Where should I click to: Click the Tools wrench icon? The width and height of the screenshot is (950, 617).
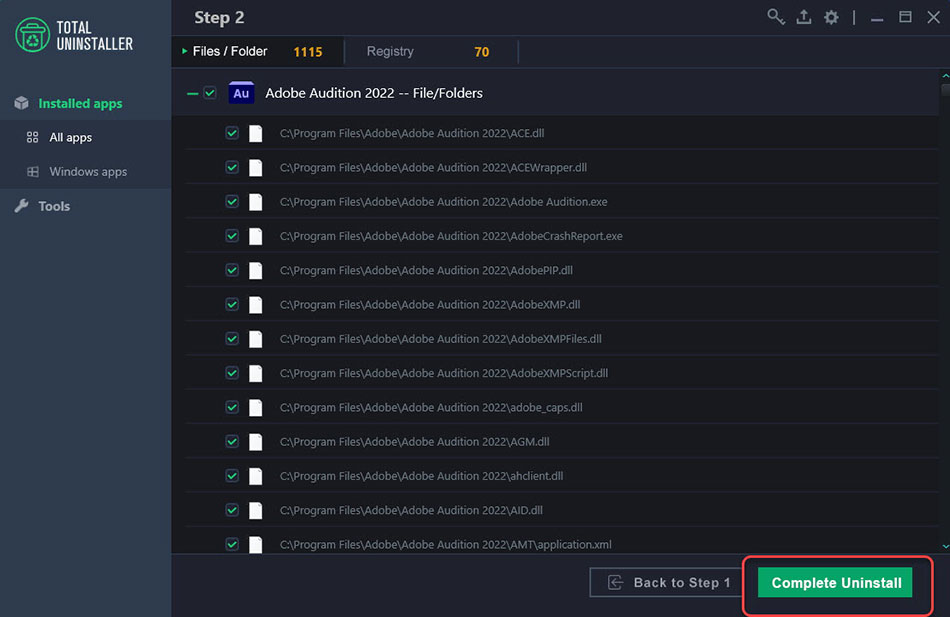pyautogui.click(x=22, y=206)
